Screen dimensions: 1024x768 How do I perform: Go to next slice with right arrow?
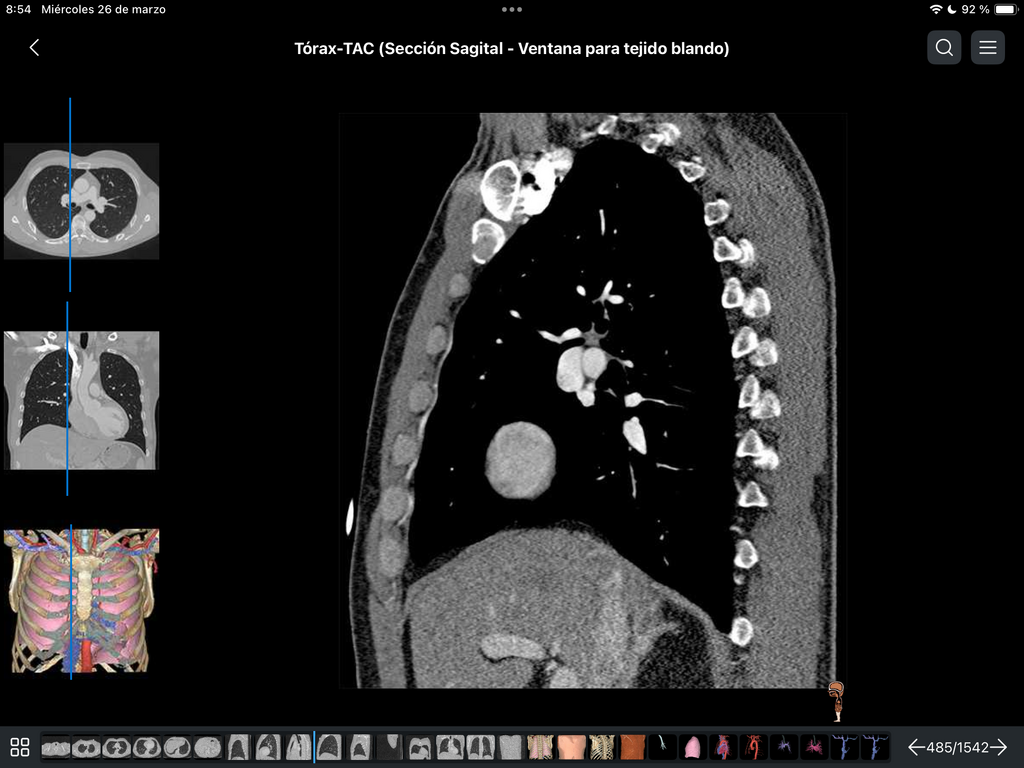point(999,747)
